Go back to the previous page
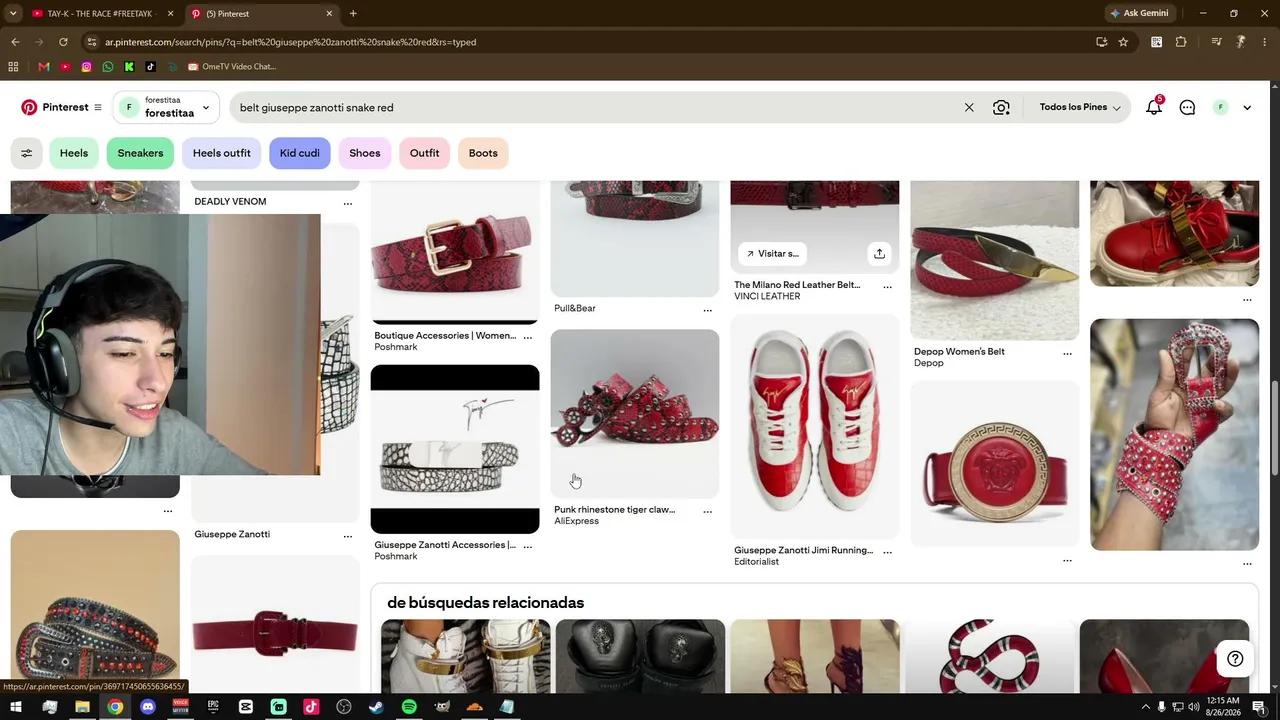The width and height of the screenshot is (1280, 720). 15,42
